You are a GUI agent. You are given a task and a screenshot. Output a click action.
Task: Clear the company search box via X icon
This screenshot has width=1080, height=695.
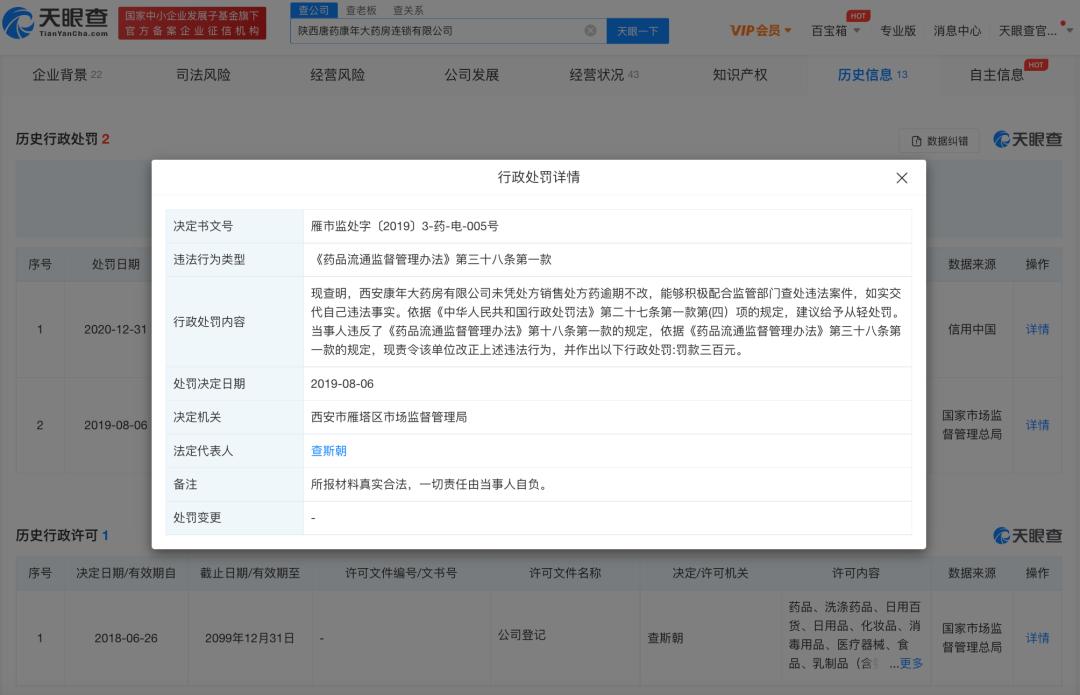(589, 31)
